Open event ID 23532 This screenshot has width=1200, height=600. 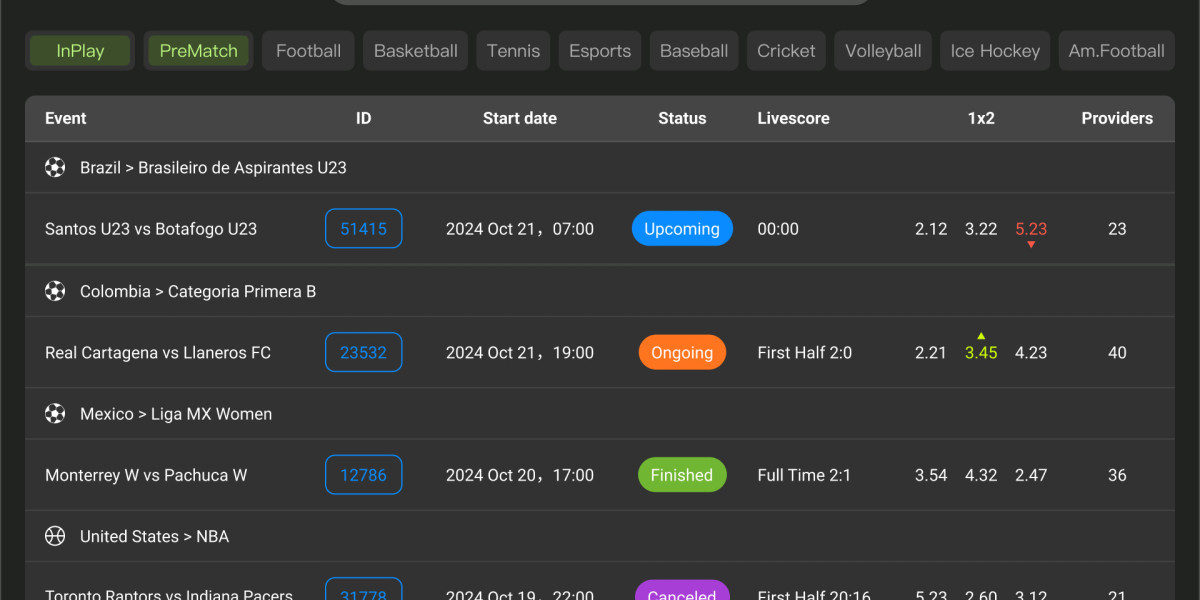(363, 353)
